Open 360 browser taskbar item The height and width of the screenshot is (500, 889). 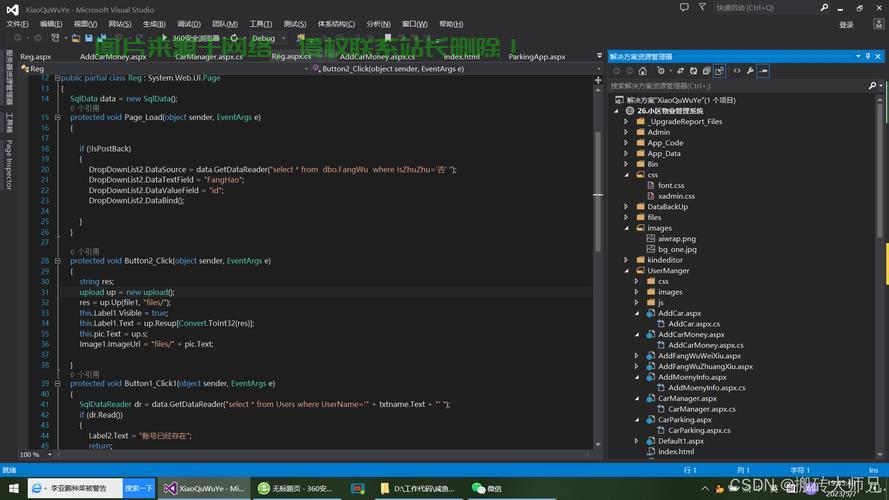pyautogui.click(x=295, y=488)
